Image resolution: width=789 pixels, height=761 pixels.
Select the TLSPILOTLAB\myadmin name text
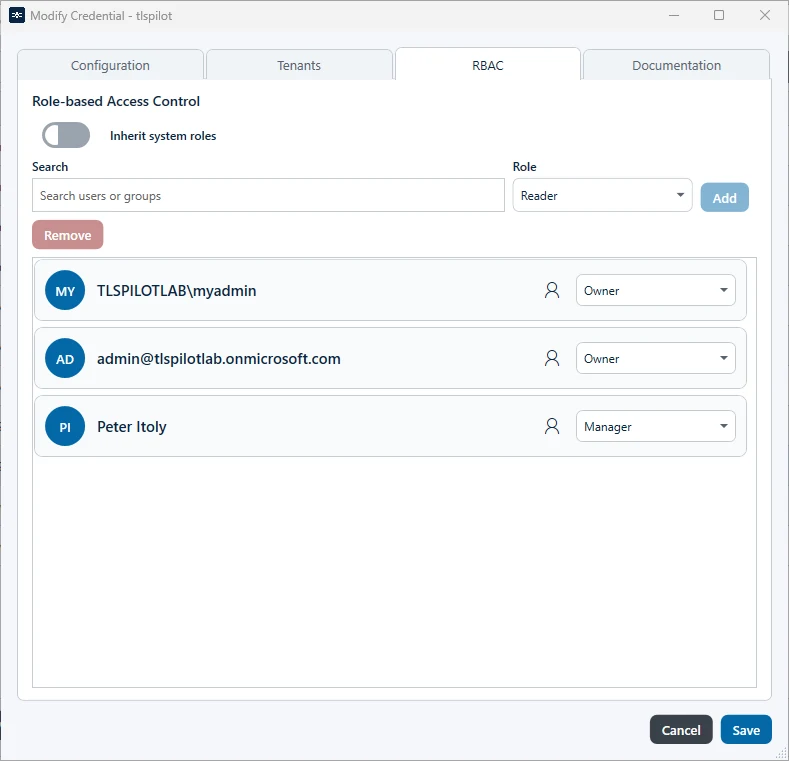point(177,290)
